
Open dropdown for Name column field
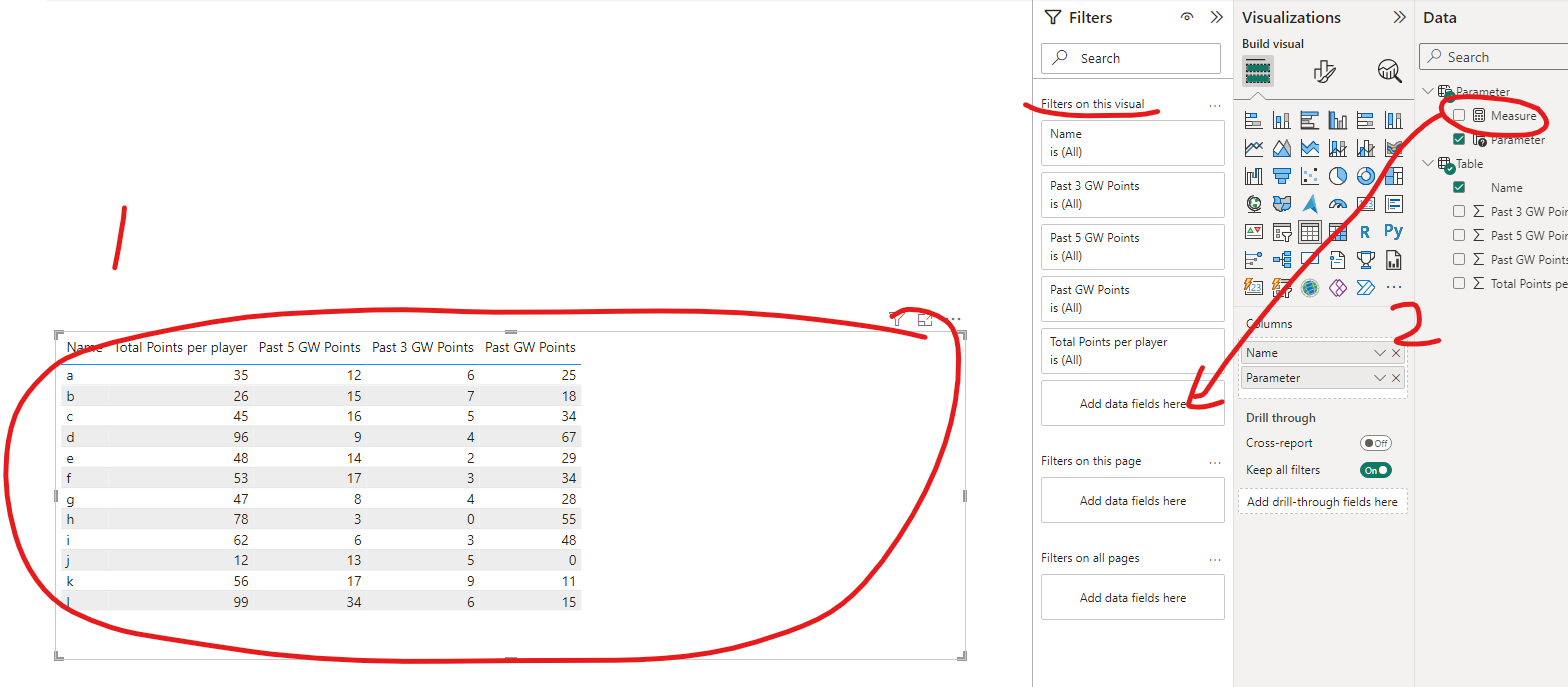point(1380,353)
